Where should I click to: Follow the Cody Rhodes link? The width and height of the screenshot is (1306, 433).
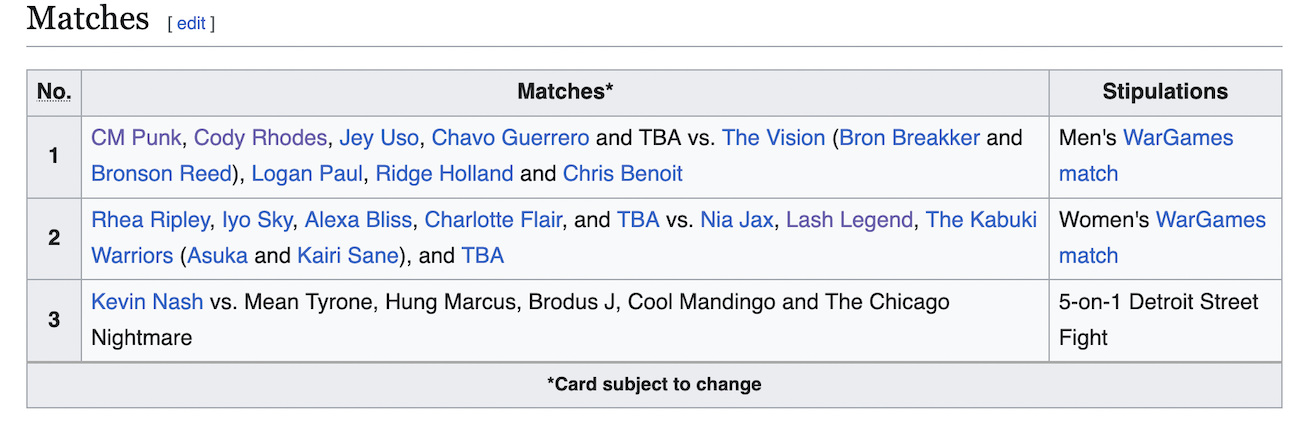260,138
